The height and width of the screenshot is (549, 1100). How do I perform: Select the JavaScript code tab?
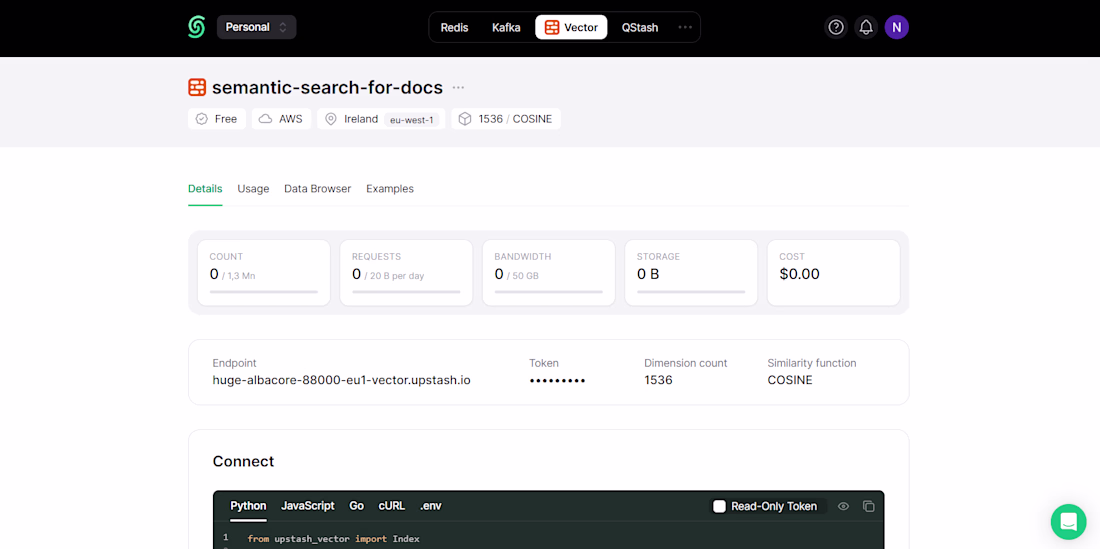(x=308, y=506)
